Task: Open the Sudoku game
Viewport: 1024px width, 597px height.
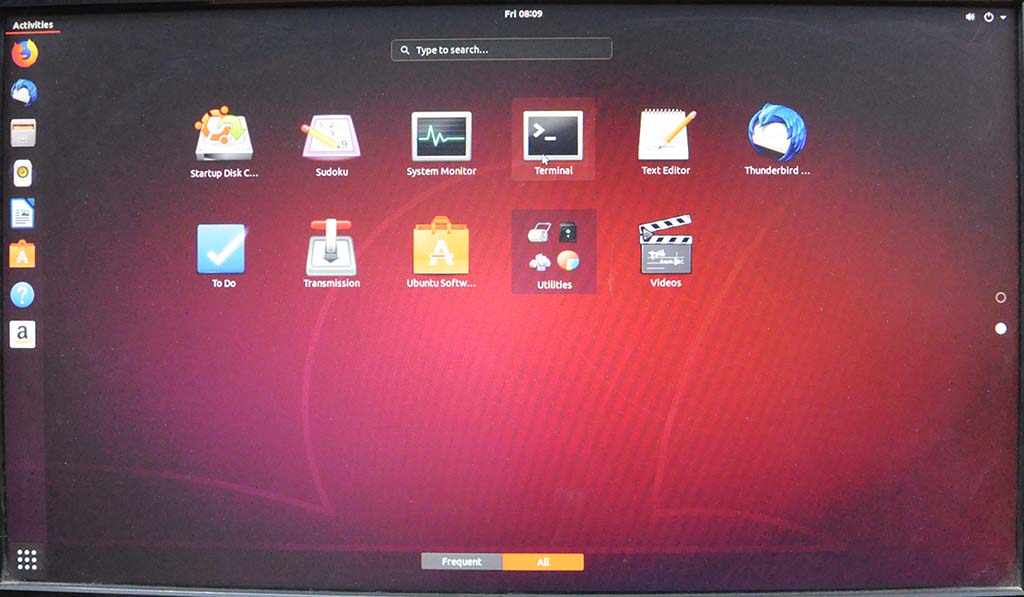Action: tap(331, 145)
